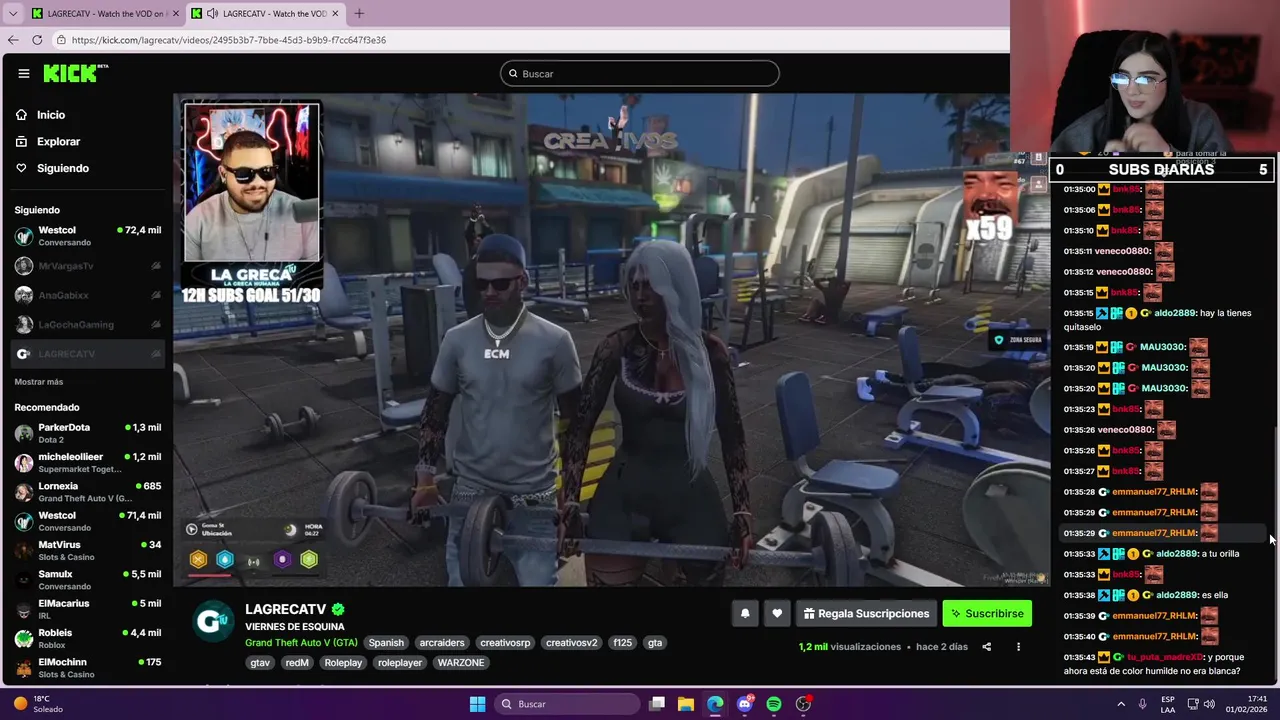The height and width of the screenshot is (720, 1280).
Task: Select the arcraiders tag
Action: pos(442,643)
